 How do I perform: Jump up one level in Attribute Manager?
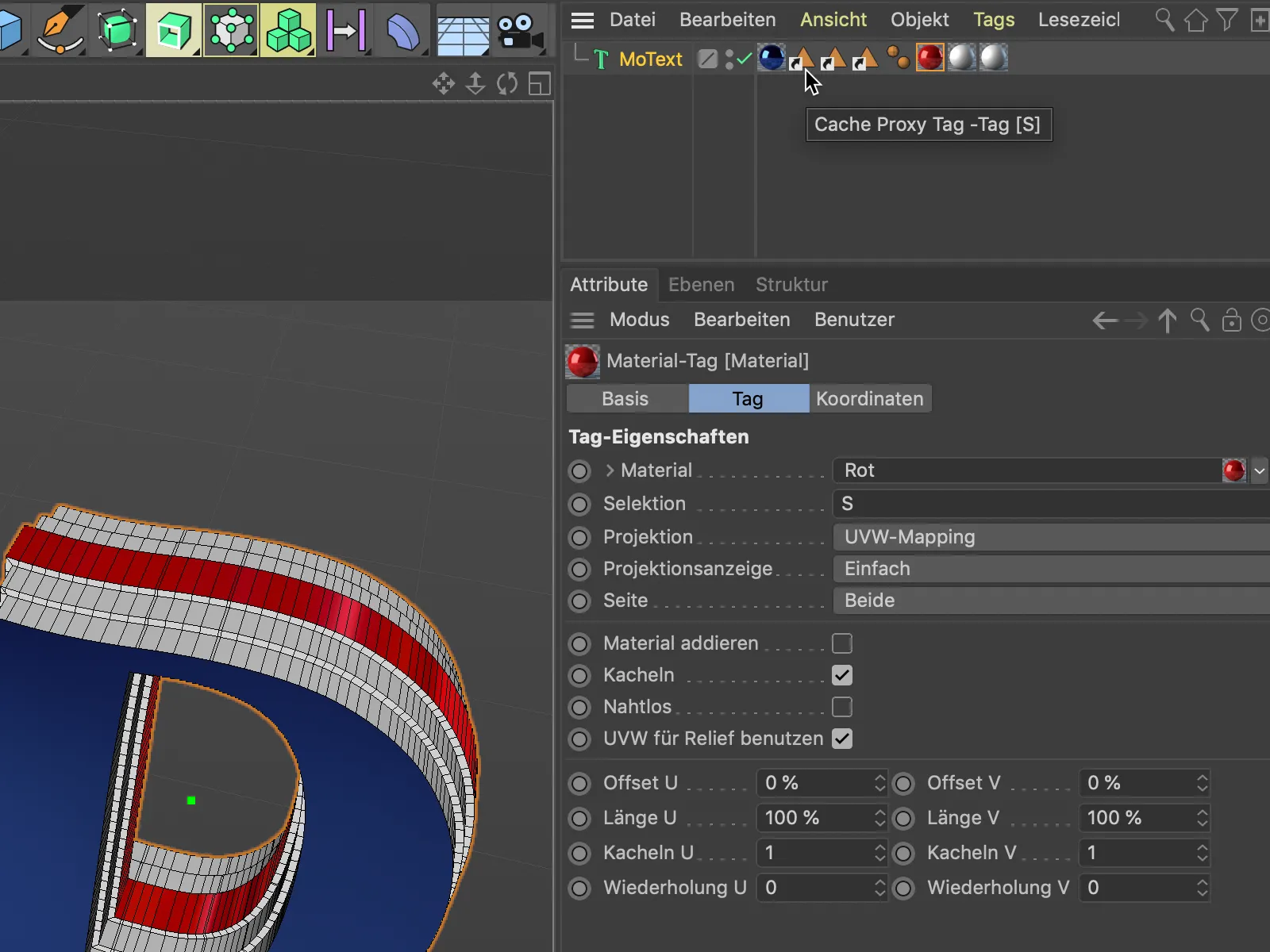tap(1168, 321)
